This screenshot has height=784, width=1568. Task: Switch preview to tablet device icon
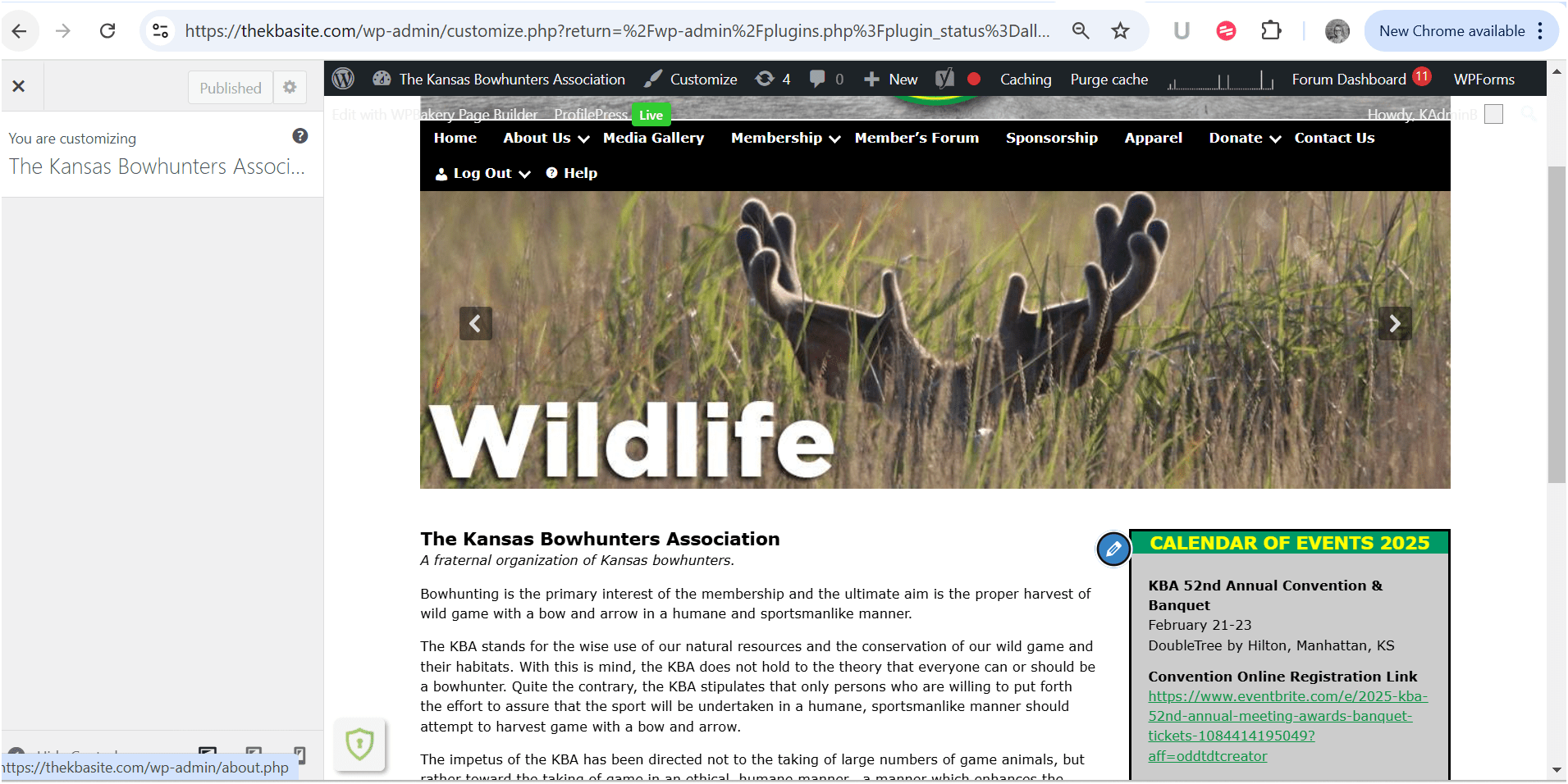click(x=254, y=752)
